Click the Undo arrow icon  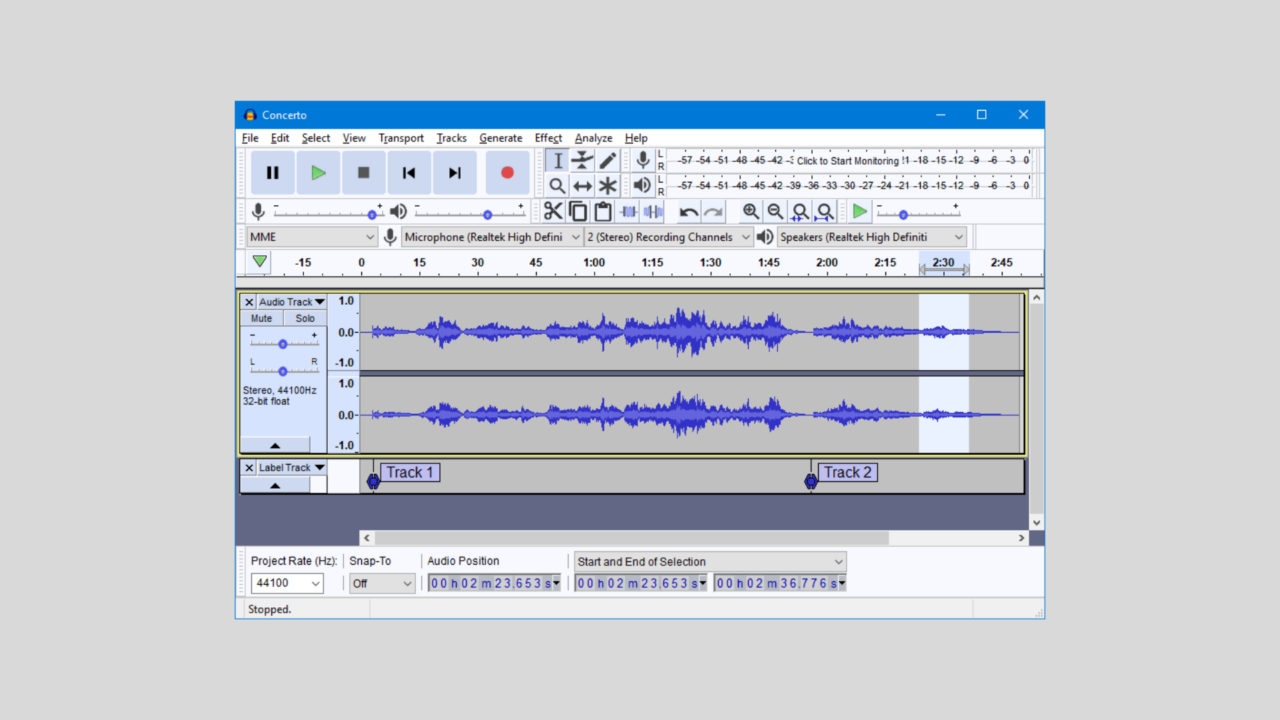click(690, 211)
